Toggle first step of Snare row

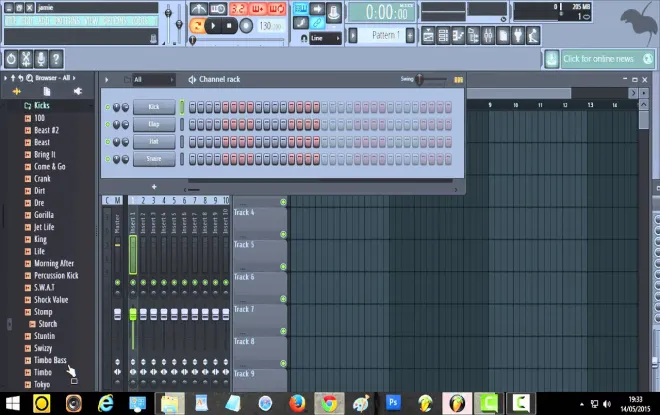(192, 159)
